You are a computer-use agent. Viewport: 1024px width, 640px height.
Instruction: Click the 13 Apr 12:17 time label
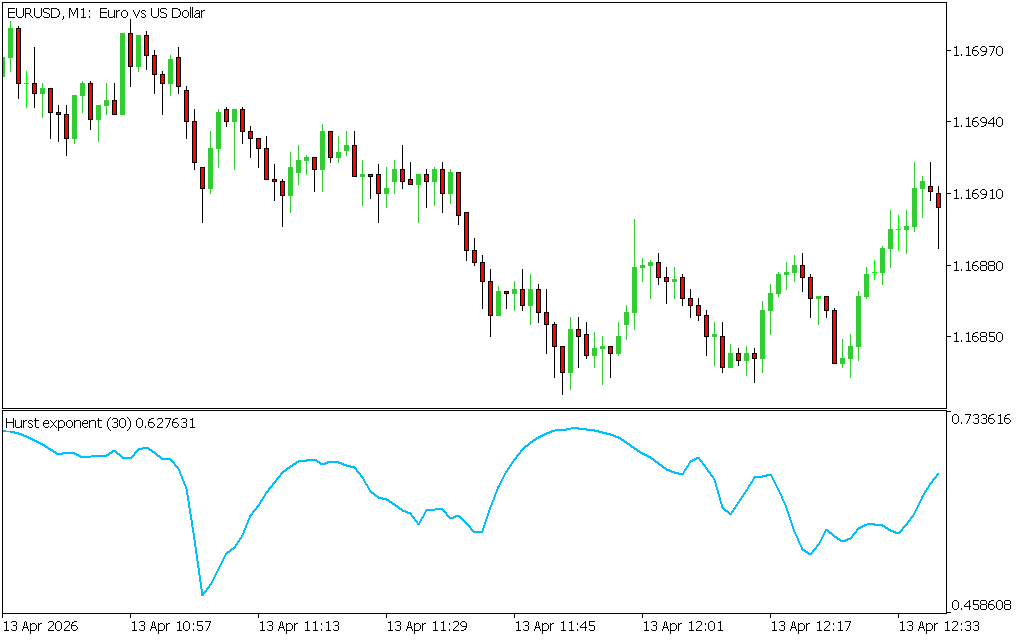click(811, 627)
